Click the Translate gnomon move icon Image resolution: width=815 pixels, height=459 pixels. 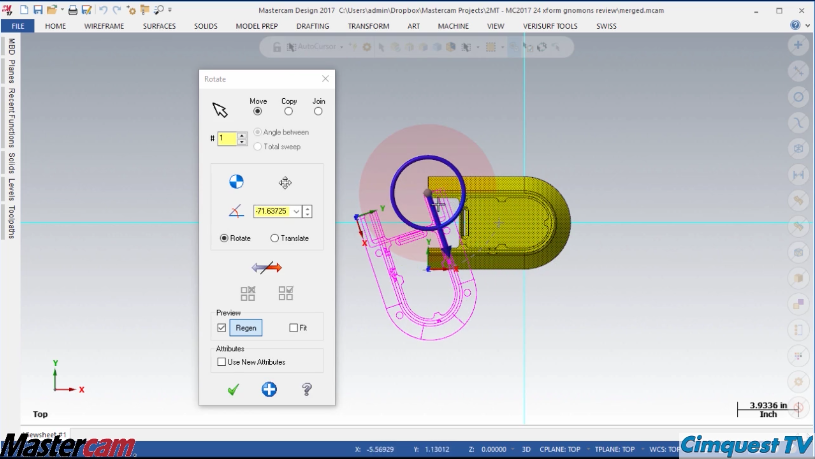[x=285, y=182]
